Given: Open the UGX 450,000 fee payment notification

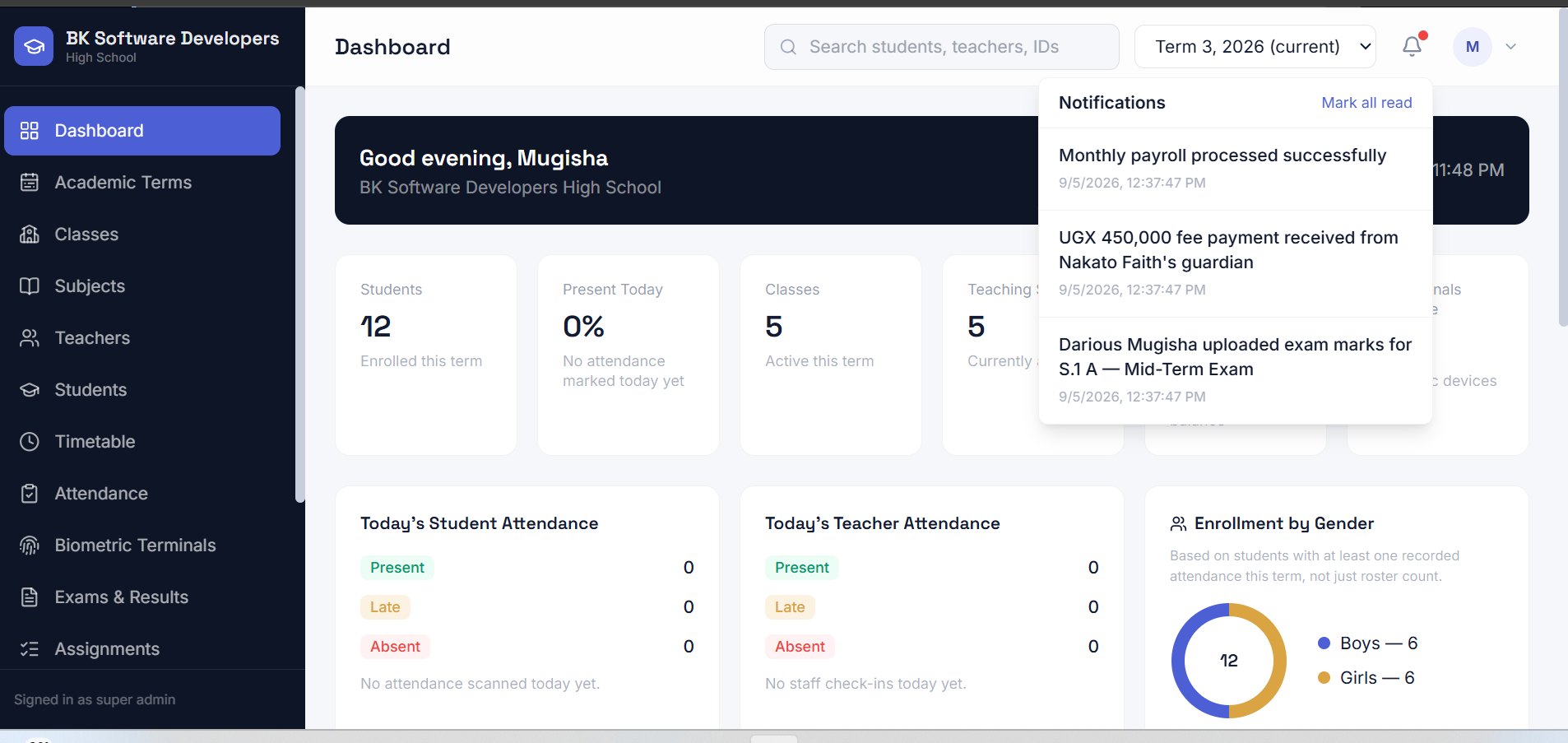Looking at the screenshot, I should (x=1235, y=263).
